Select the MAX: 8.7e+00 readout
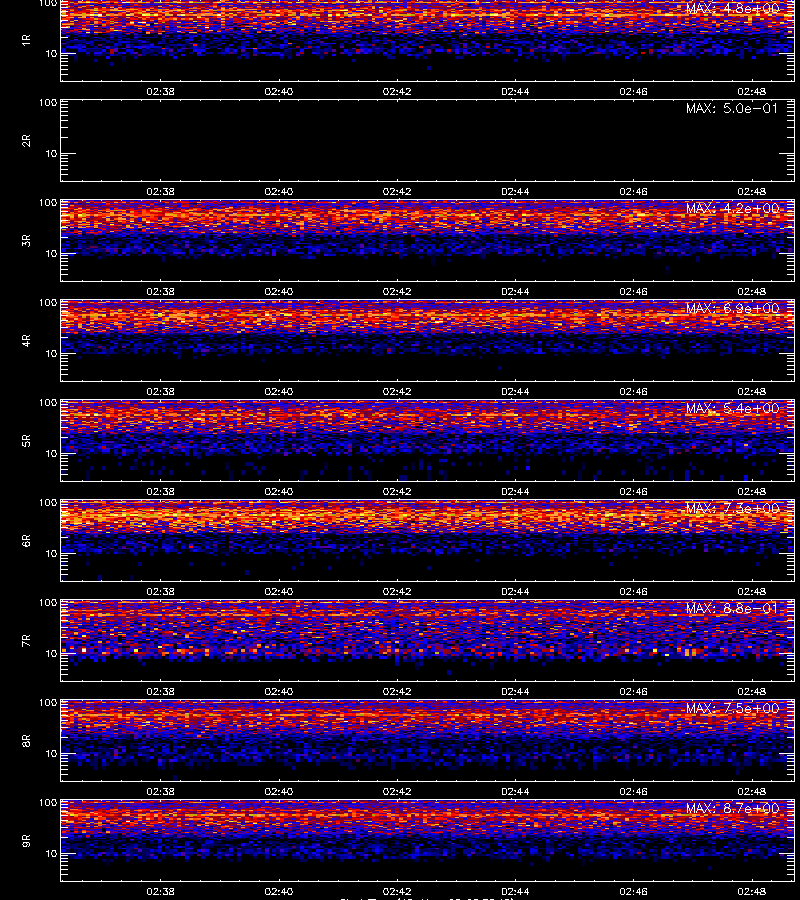The width and height of the screenshot is (800, 900). point(732,808)
